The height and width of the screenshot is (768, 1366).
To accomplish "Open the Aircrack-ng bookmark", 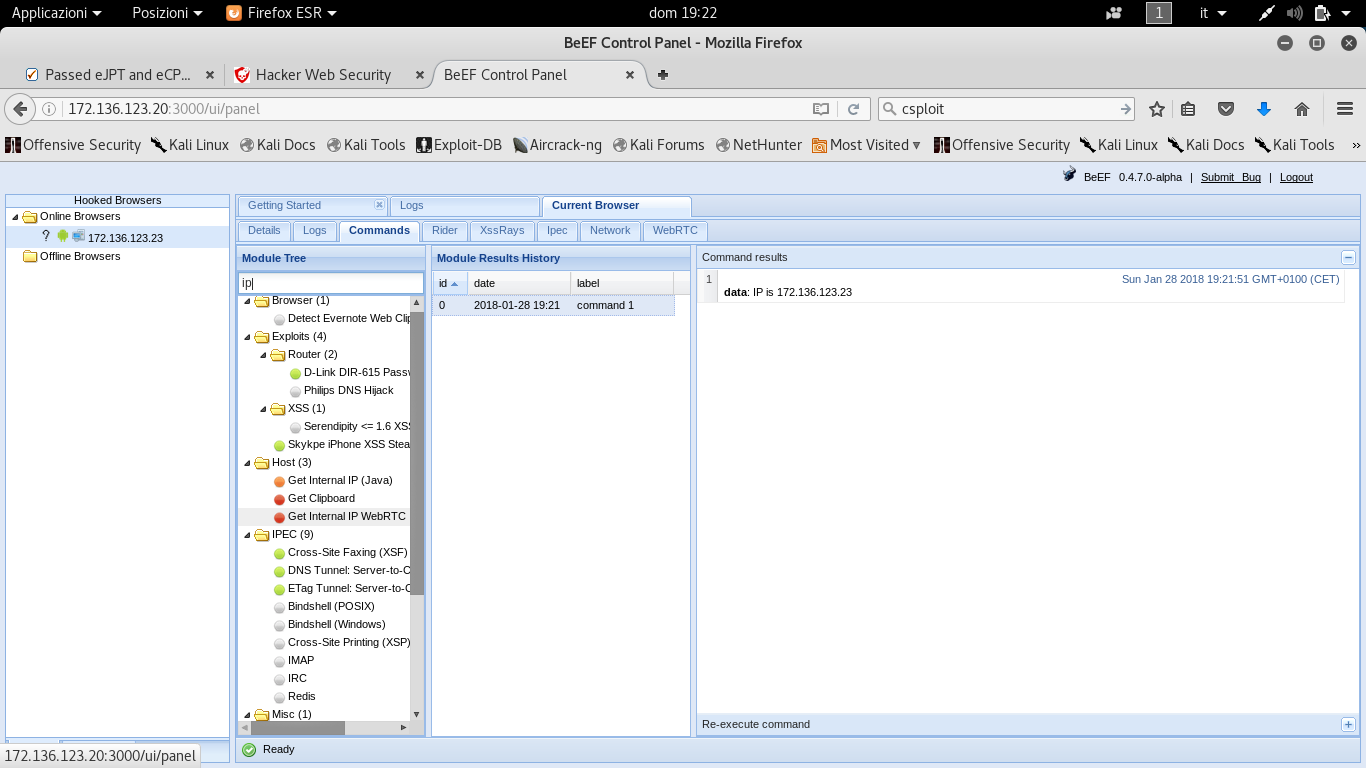I will [557, 145].
